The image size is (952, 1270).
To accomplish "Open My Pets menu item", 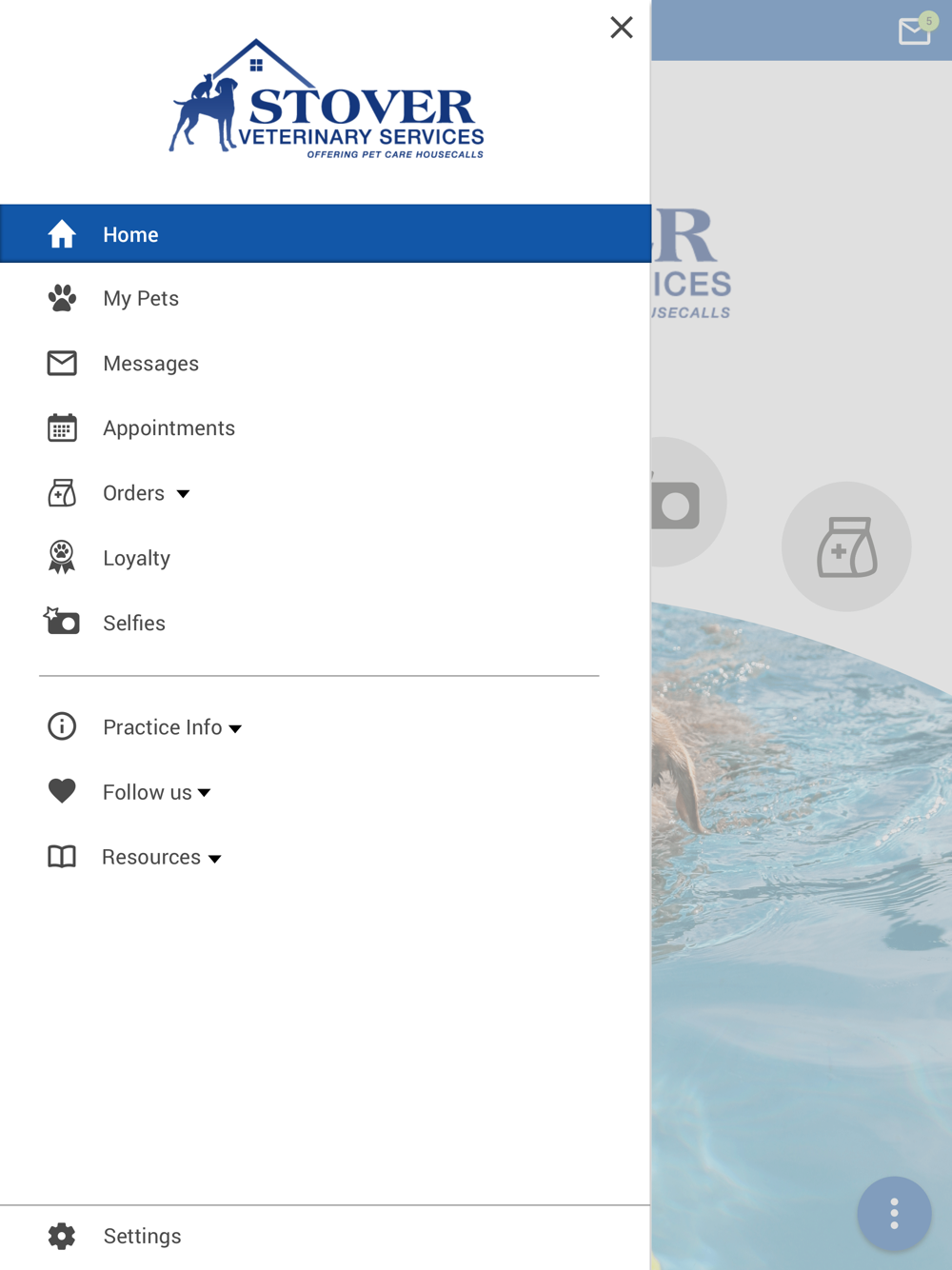I will pos(141,299).
